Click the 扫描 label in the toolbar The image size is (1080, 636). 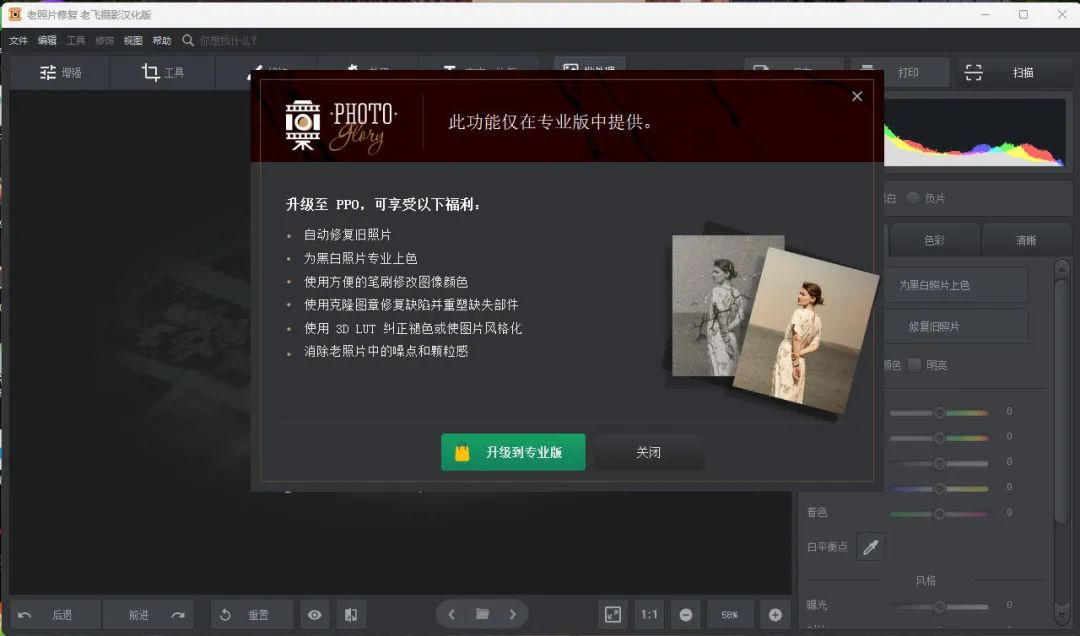pos(1023,72)
